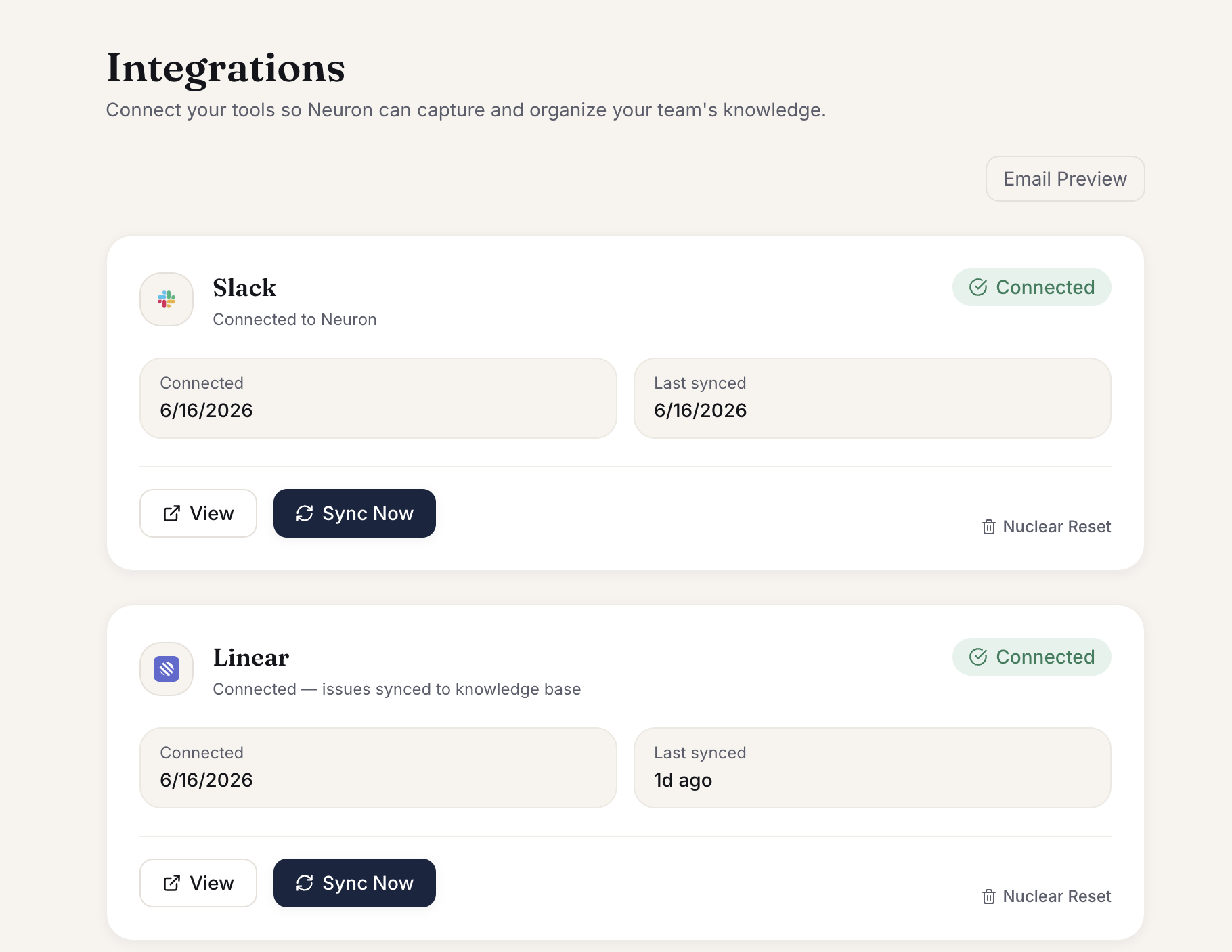
Task: Click Linear Last synced '1d ago' value
Action: tap(683, 780)
